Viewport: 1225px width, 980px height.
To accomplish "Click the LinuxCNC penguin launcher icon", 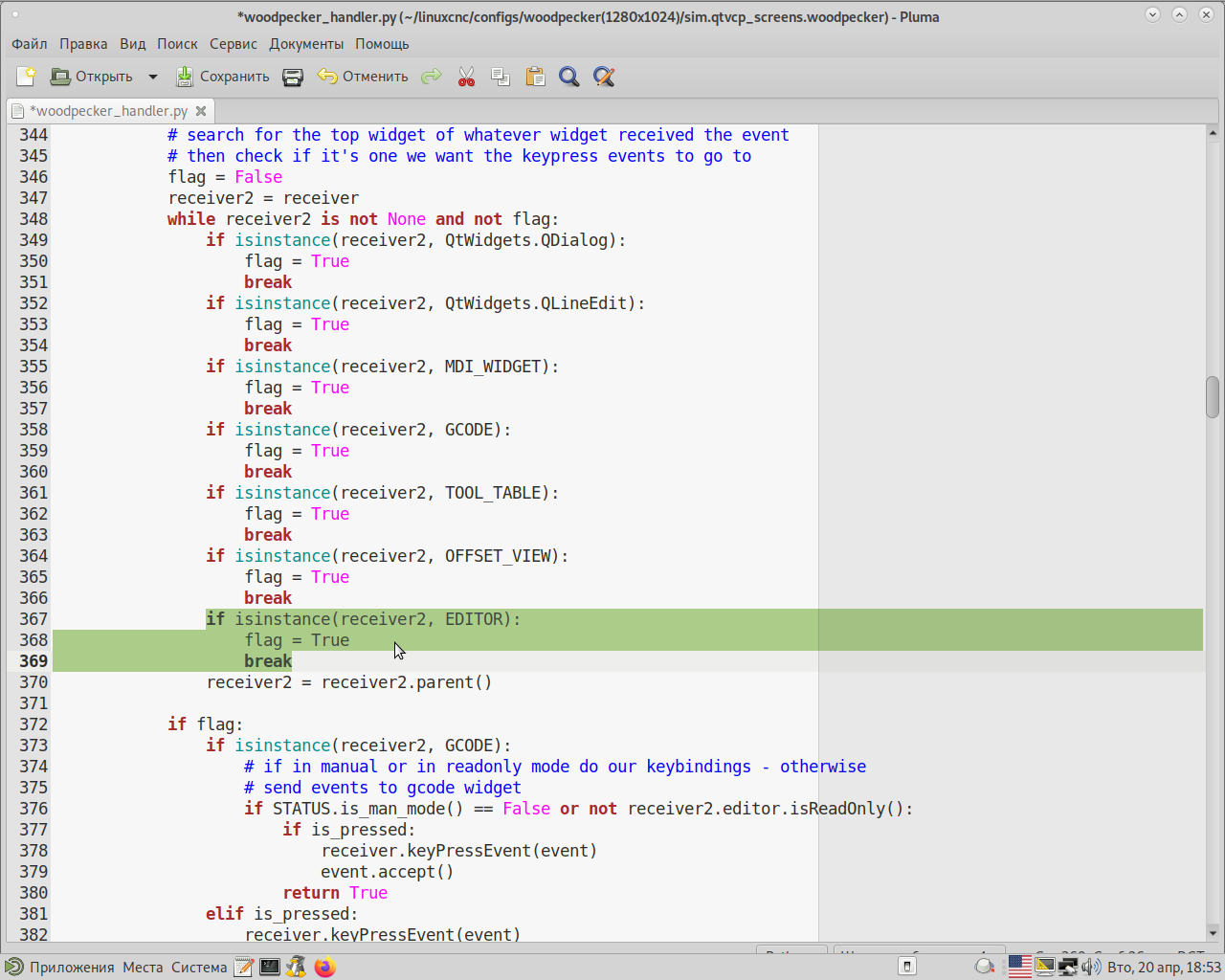I will pos(297,968).
